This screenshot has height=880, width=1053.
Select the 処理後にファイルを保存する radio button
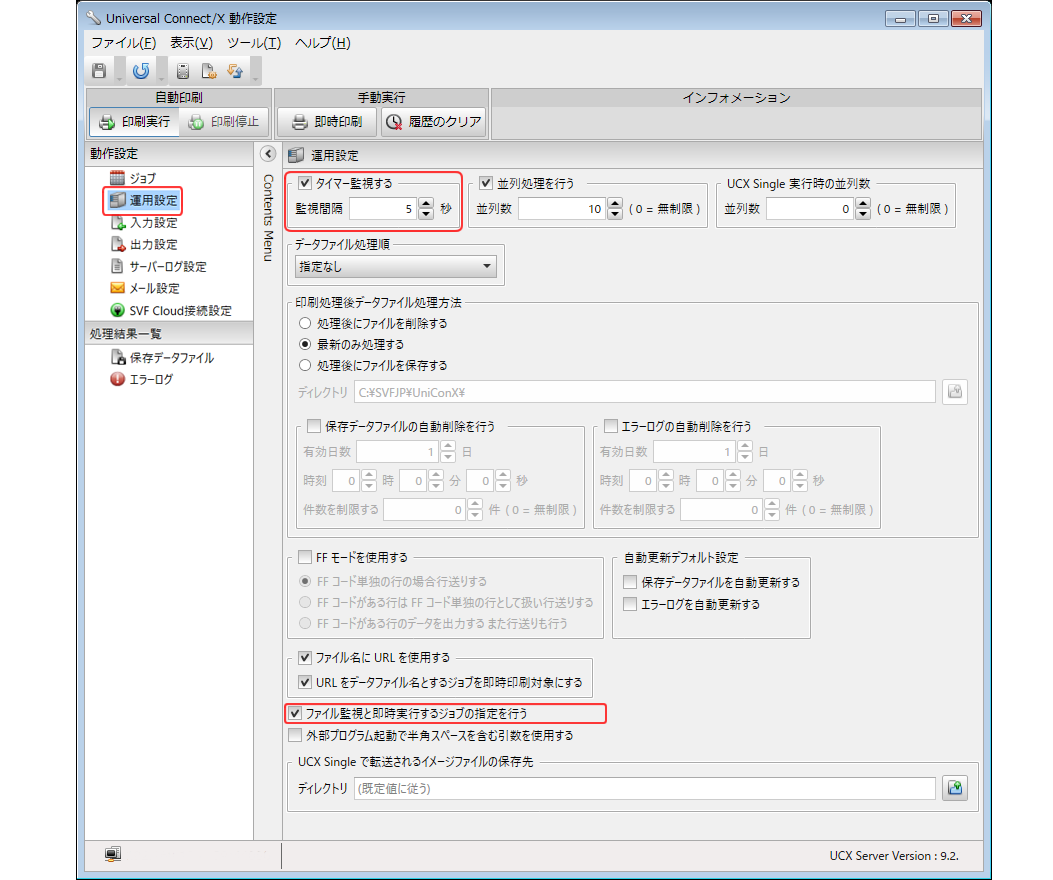click(x=305, y=365)
